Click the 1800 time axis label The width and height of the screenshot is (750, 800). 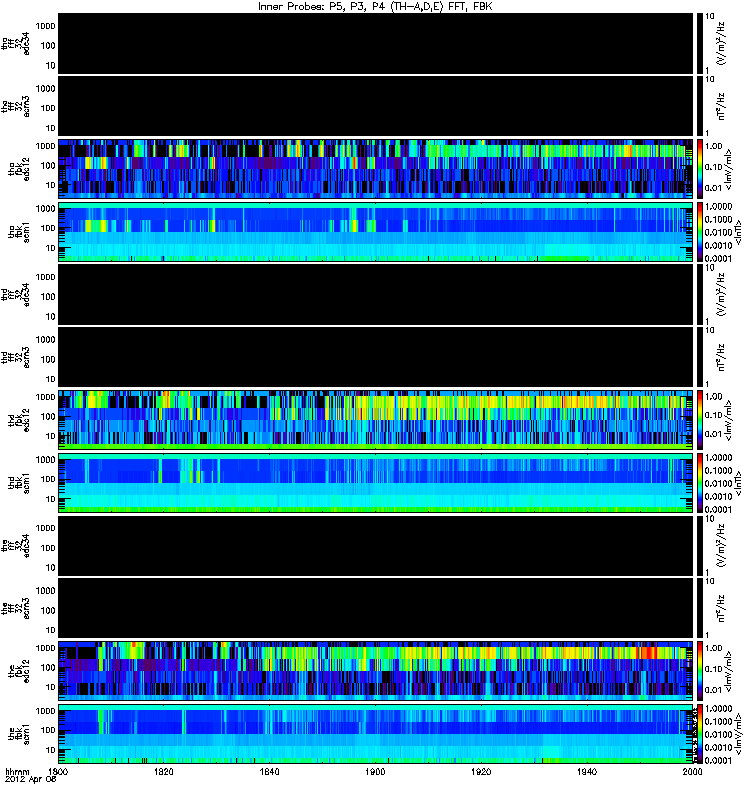[x=58, y=771]
